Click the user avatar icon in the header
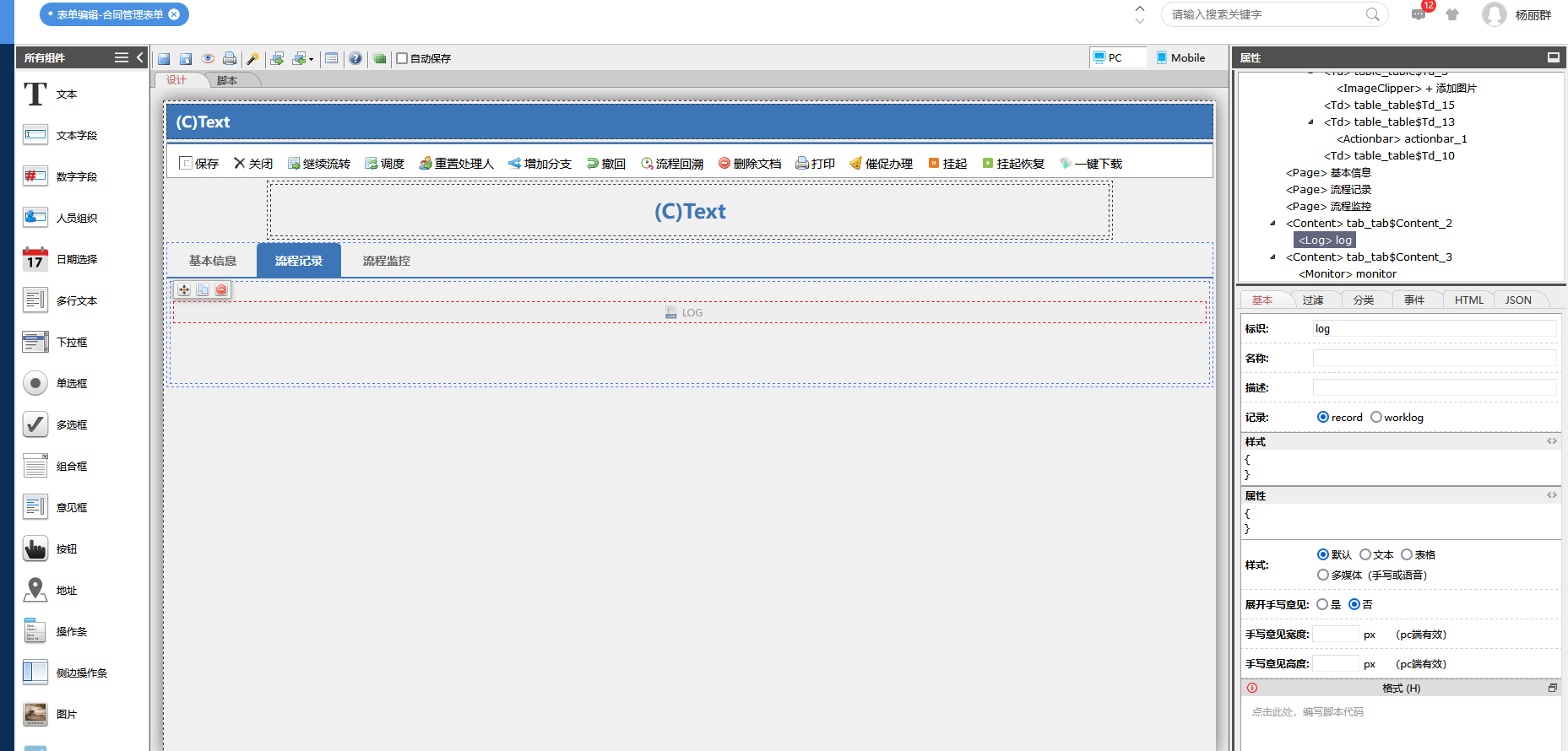Image resolution: width=1568 pixels, height=751 pixels. [x=1495, y=14]
